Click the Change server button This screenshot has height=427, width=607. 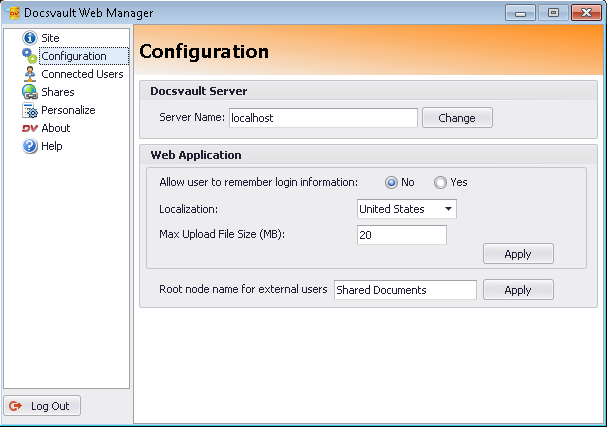pyautogui.click(x=457, y=118)
